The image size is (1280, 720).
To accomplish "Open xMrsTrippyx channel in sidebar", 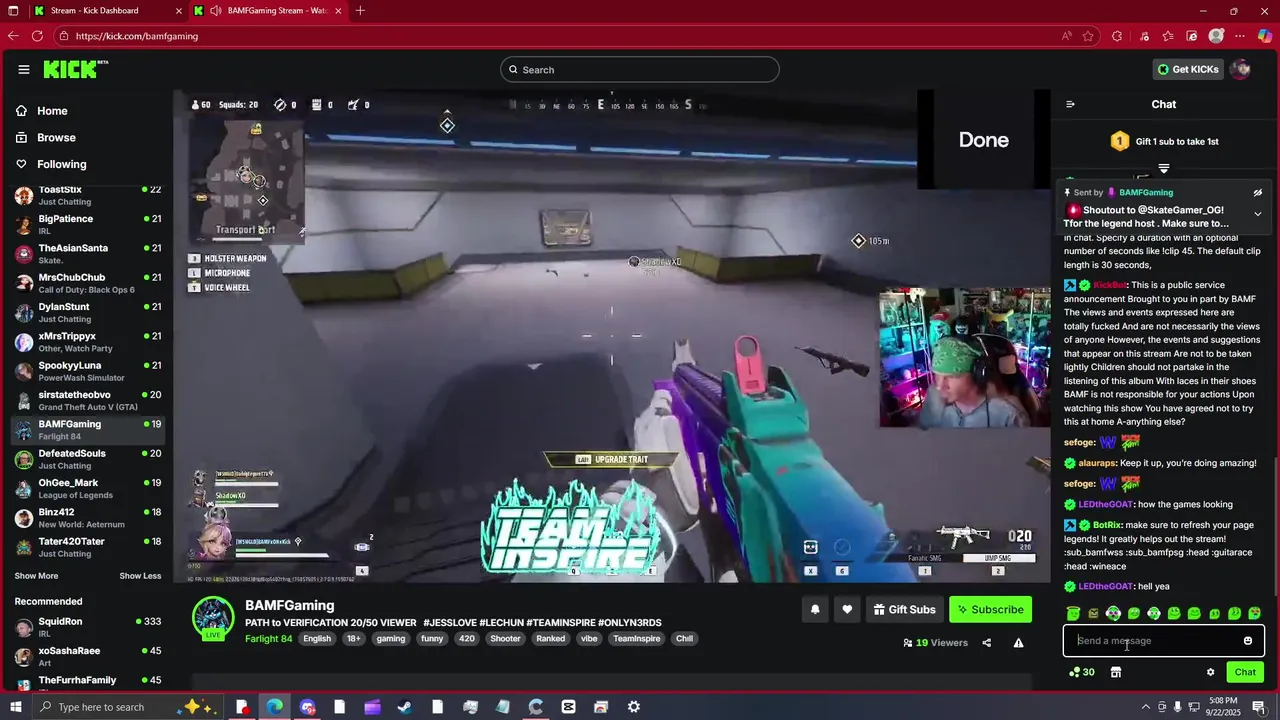I will [88, 342].
